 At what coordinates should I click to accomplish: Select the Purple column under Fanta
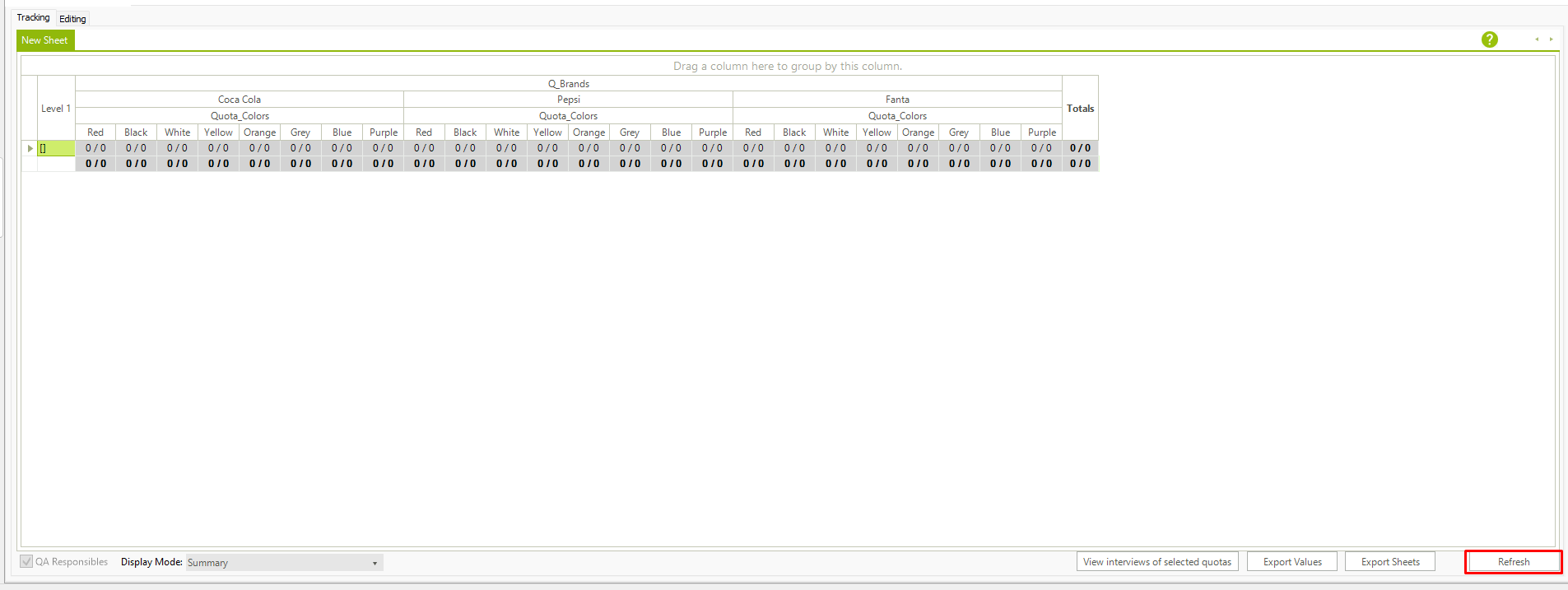point(1041,132)
